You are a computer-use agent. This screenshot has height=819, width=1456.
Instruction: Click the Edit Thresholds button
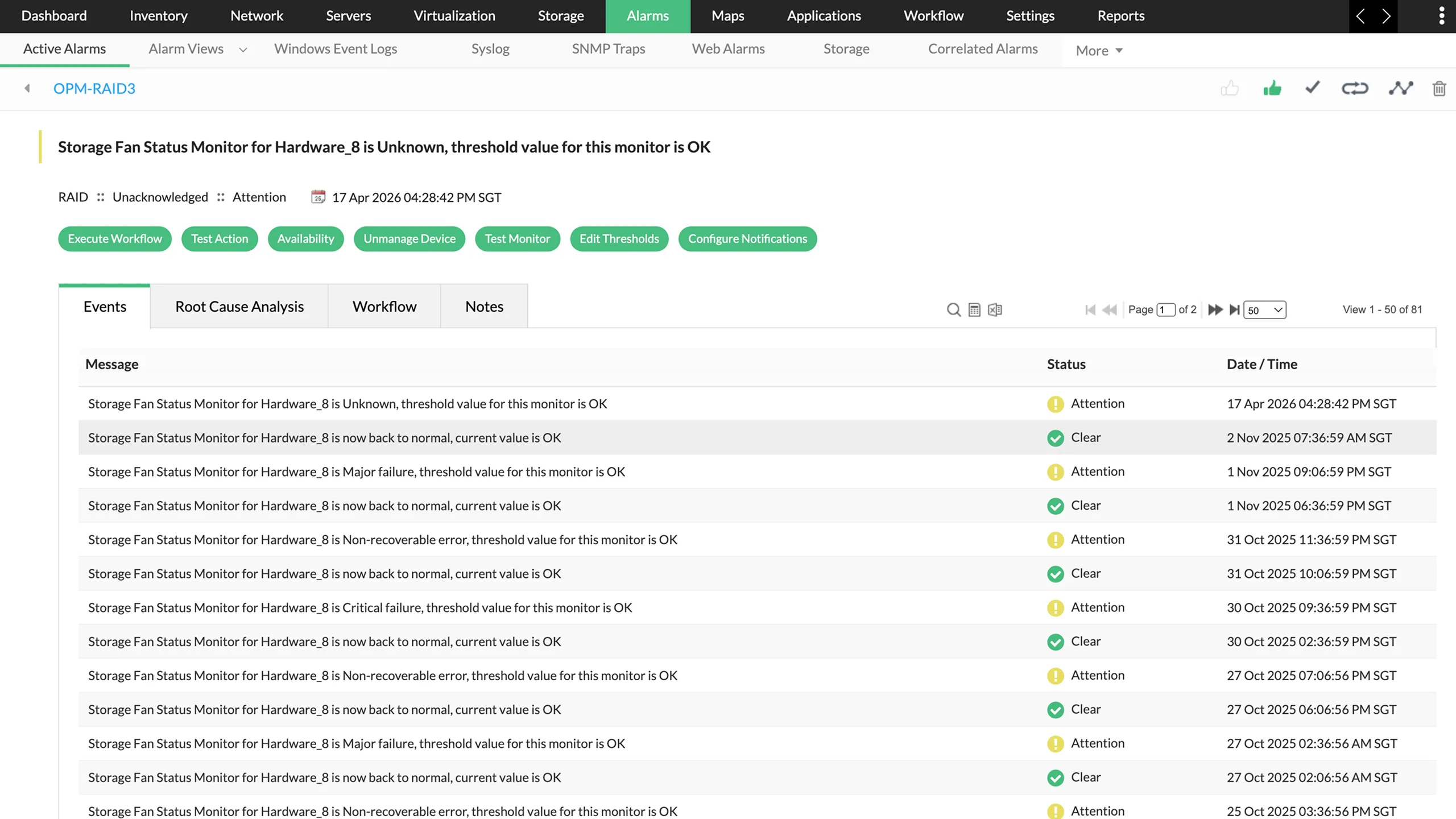(x=619, y=239)
